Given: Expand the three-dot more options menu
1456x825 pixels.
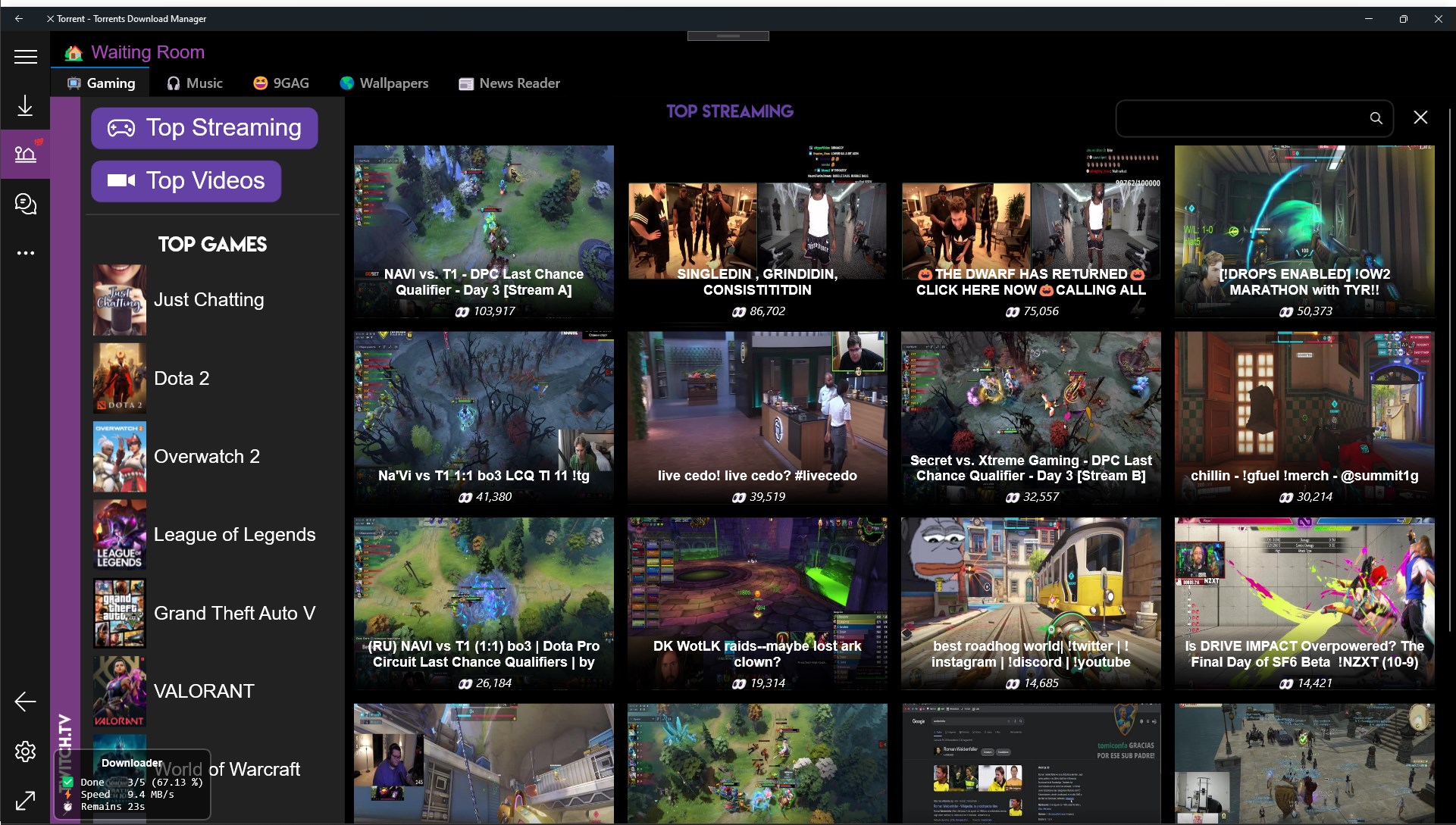Looking at the screenshot, I should click(x=25, y=253).
